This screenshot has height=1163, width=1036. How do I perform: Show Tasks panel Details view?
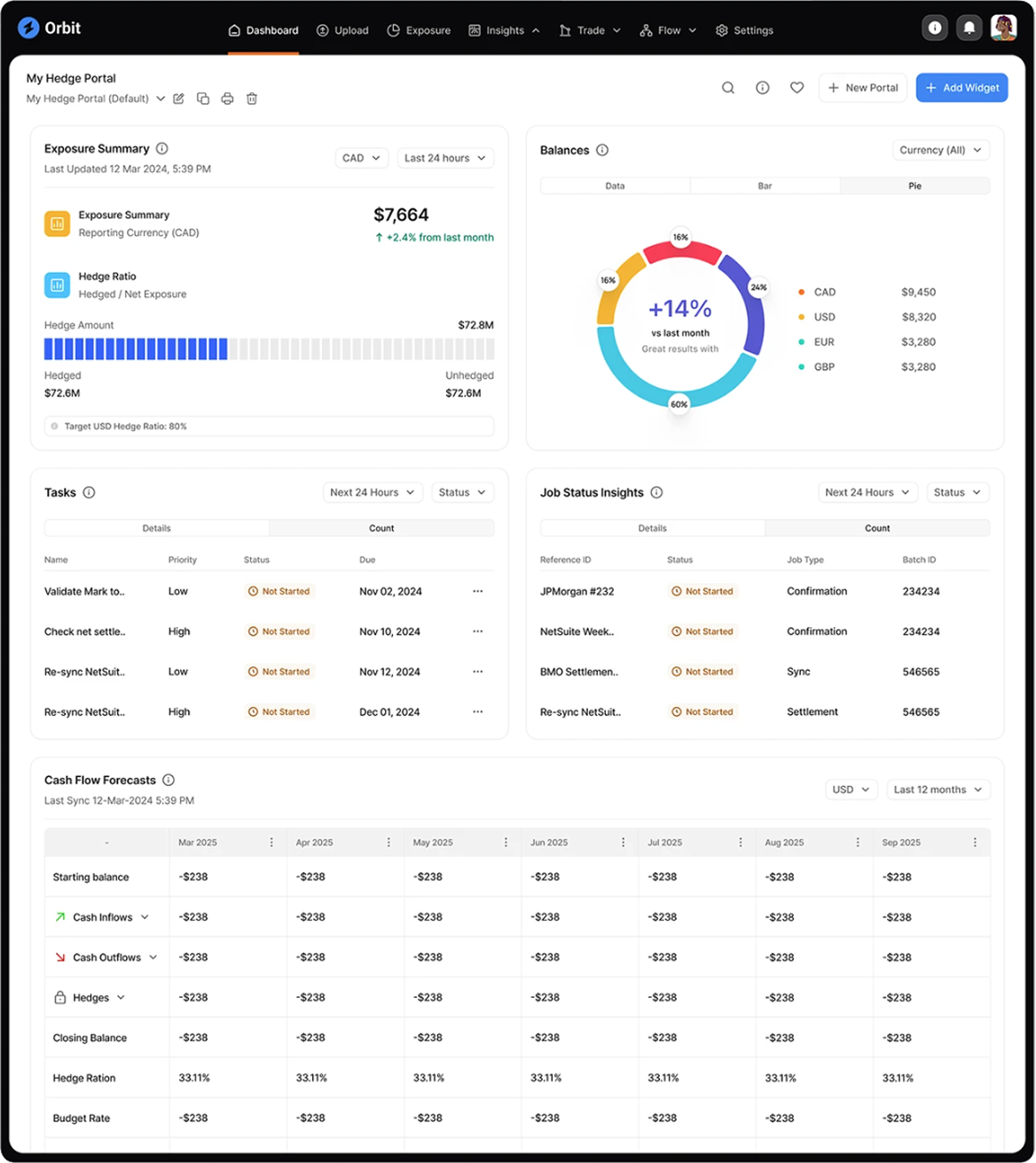[156, 528]
